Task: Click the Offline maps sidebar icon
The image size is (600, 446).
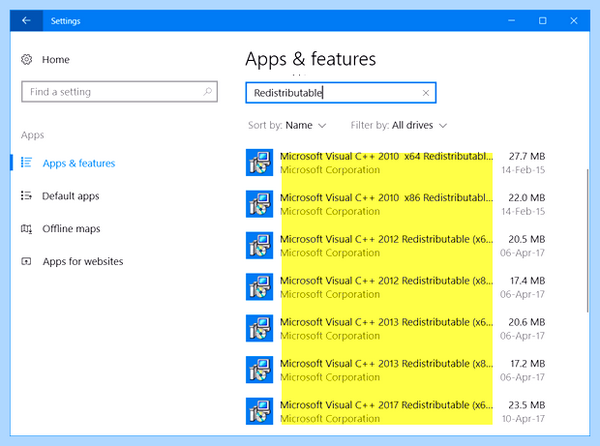Action: tap(26, 229)
